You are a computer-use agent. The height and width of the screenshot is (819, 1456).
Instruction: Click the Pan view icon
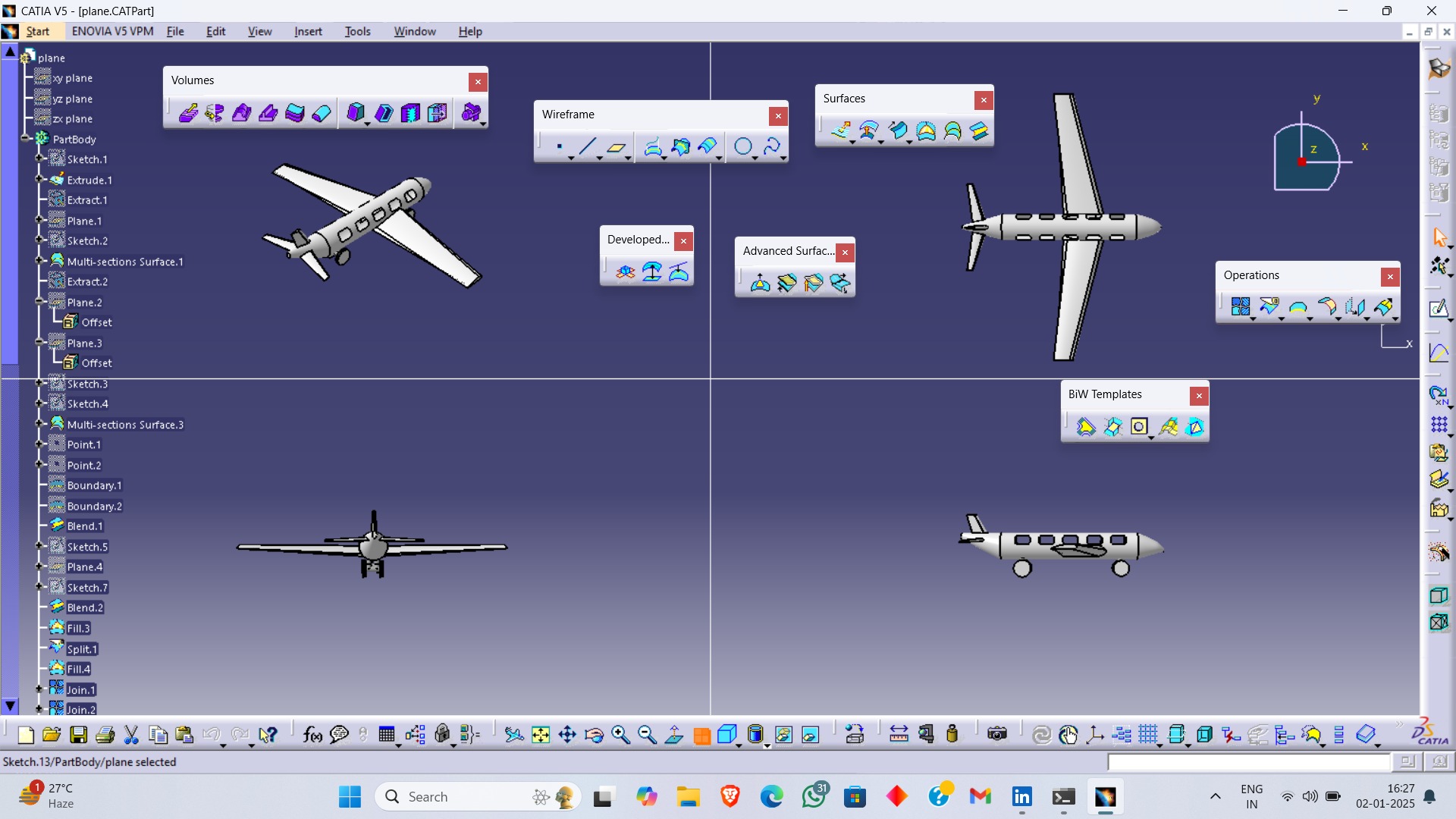point(567,734)
